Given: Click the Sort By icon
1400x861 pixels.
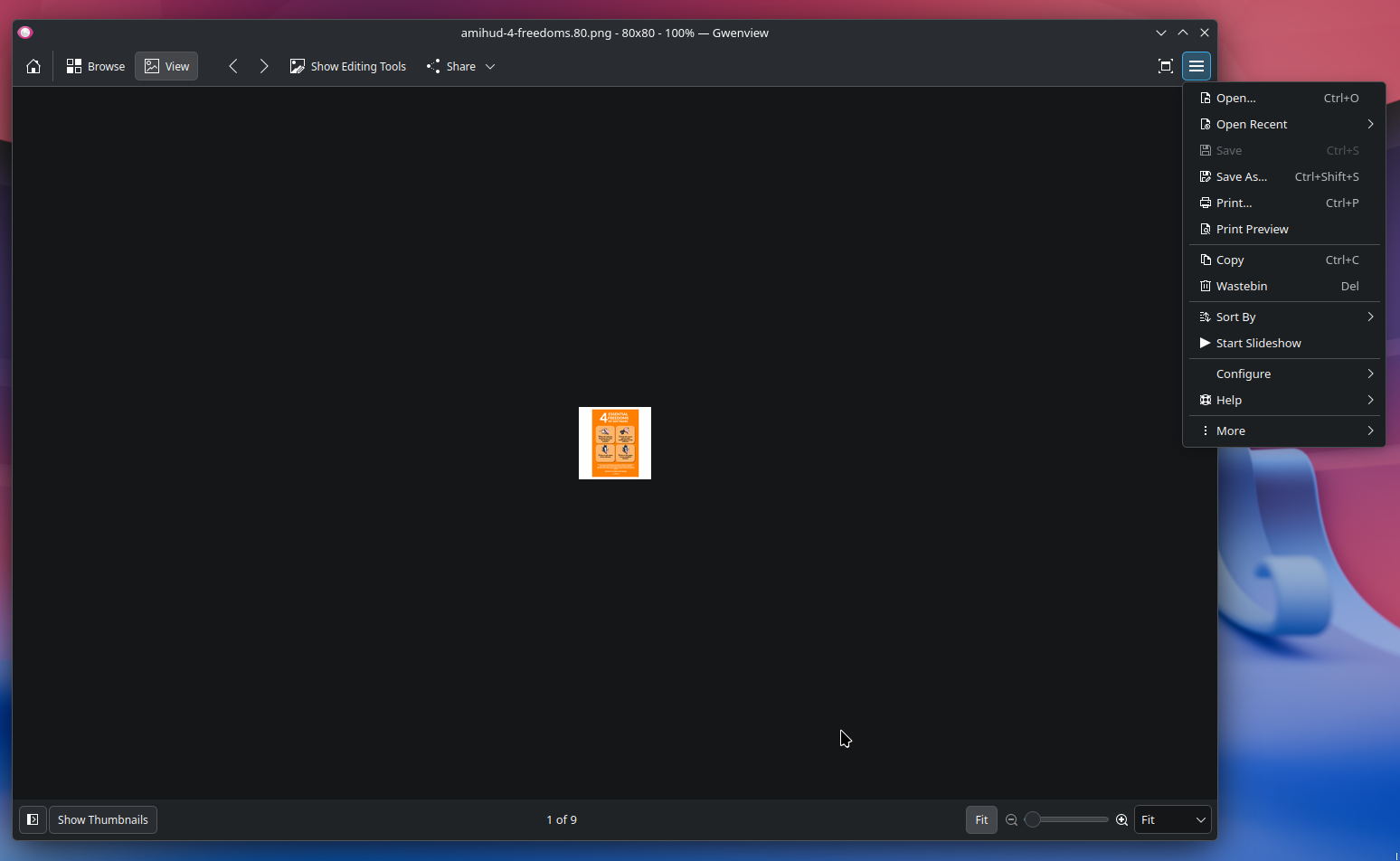Looking at the screenshot, I should (x=1206, y=317).
